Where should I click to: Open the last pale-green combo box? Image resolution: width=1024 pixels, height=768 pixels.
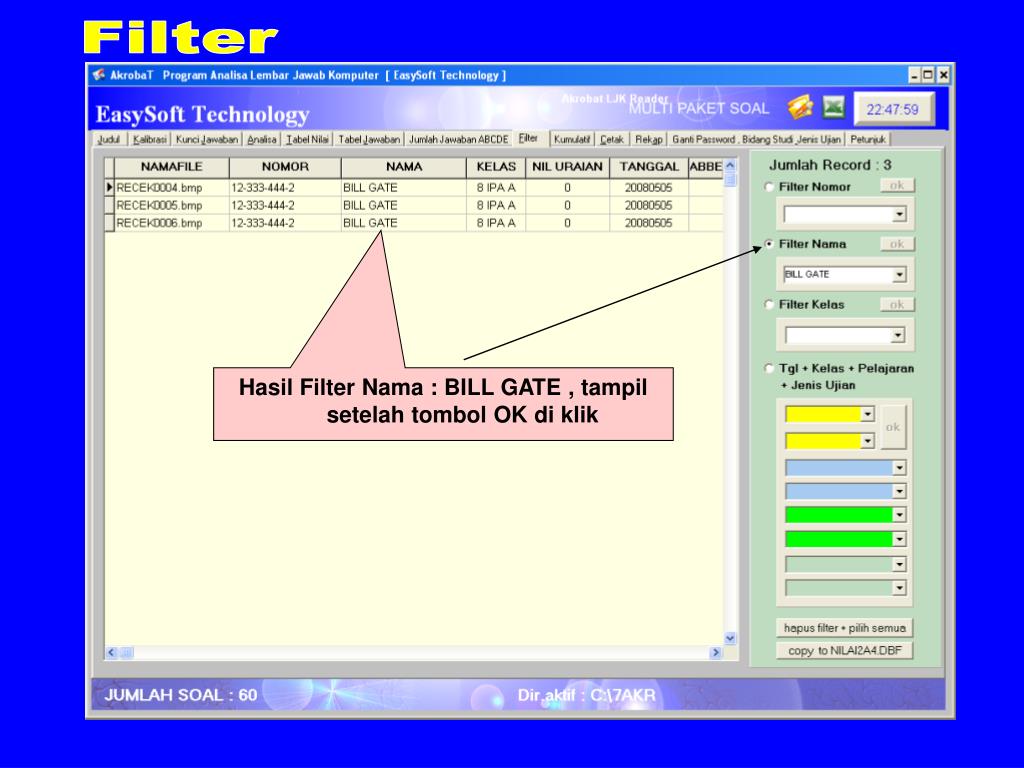pos(899,588)
